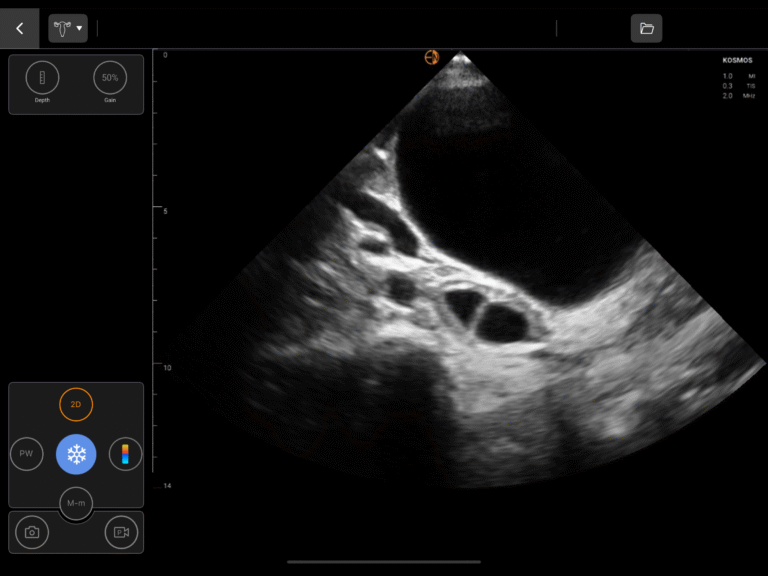The height and width of the screenshot is (576, 768).
Task: Tap the home indicator bar at bottom
Action: (384, 562)
